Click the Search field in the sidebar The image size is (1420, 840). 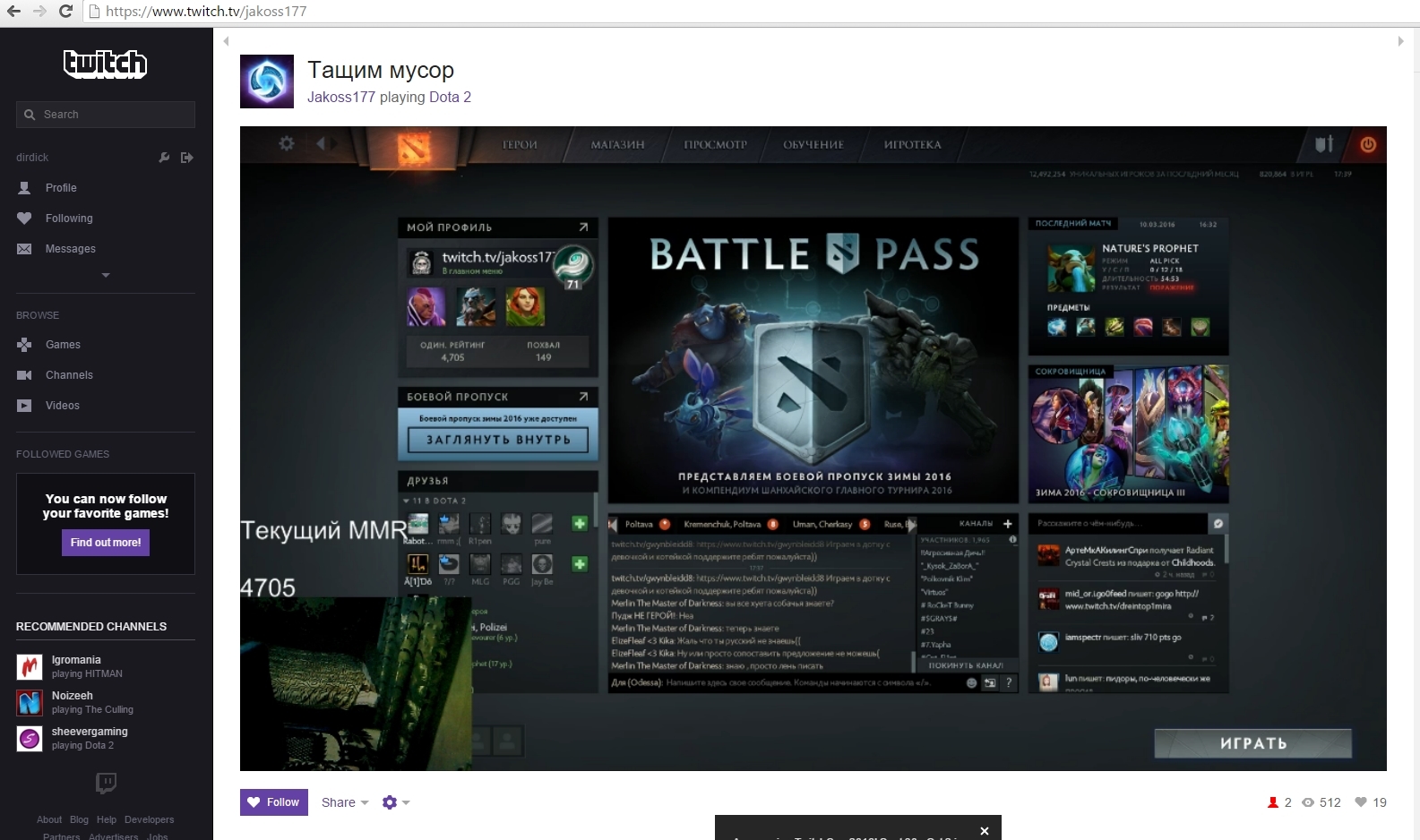point(106,115)
